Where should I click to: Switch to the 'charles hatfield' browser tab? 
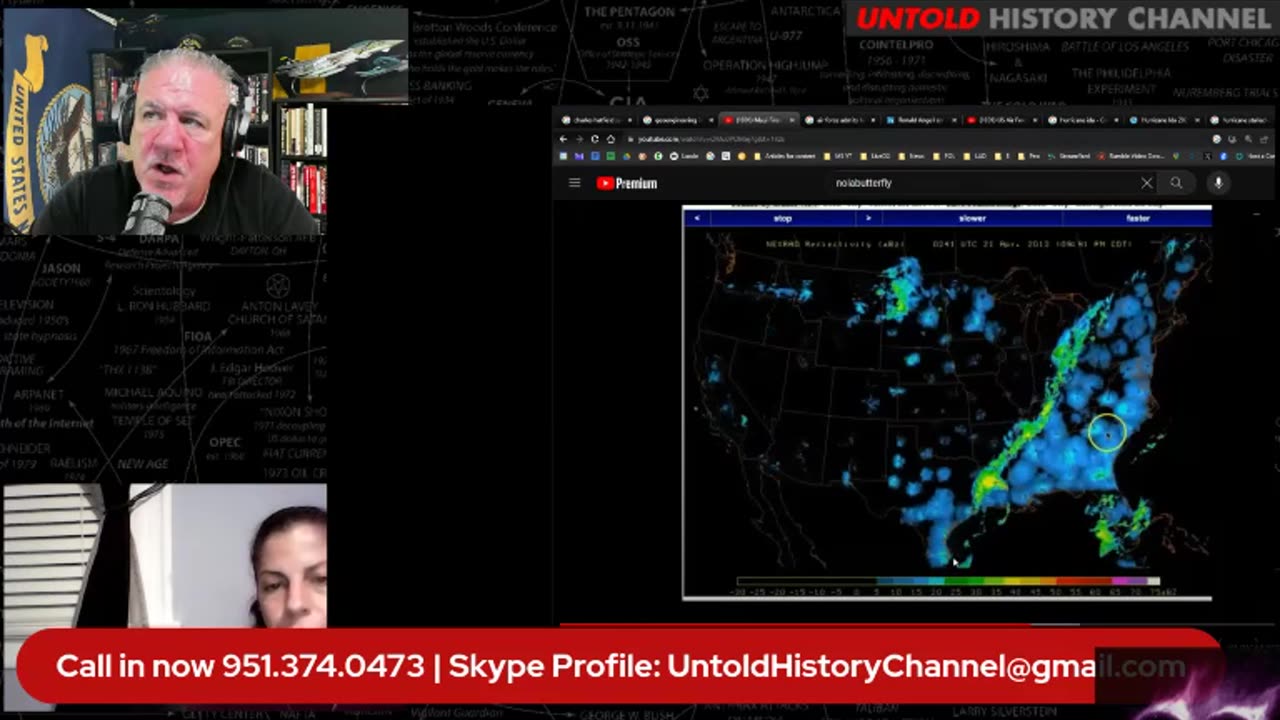pyautogui.click(x=597, y=120)
